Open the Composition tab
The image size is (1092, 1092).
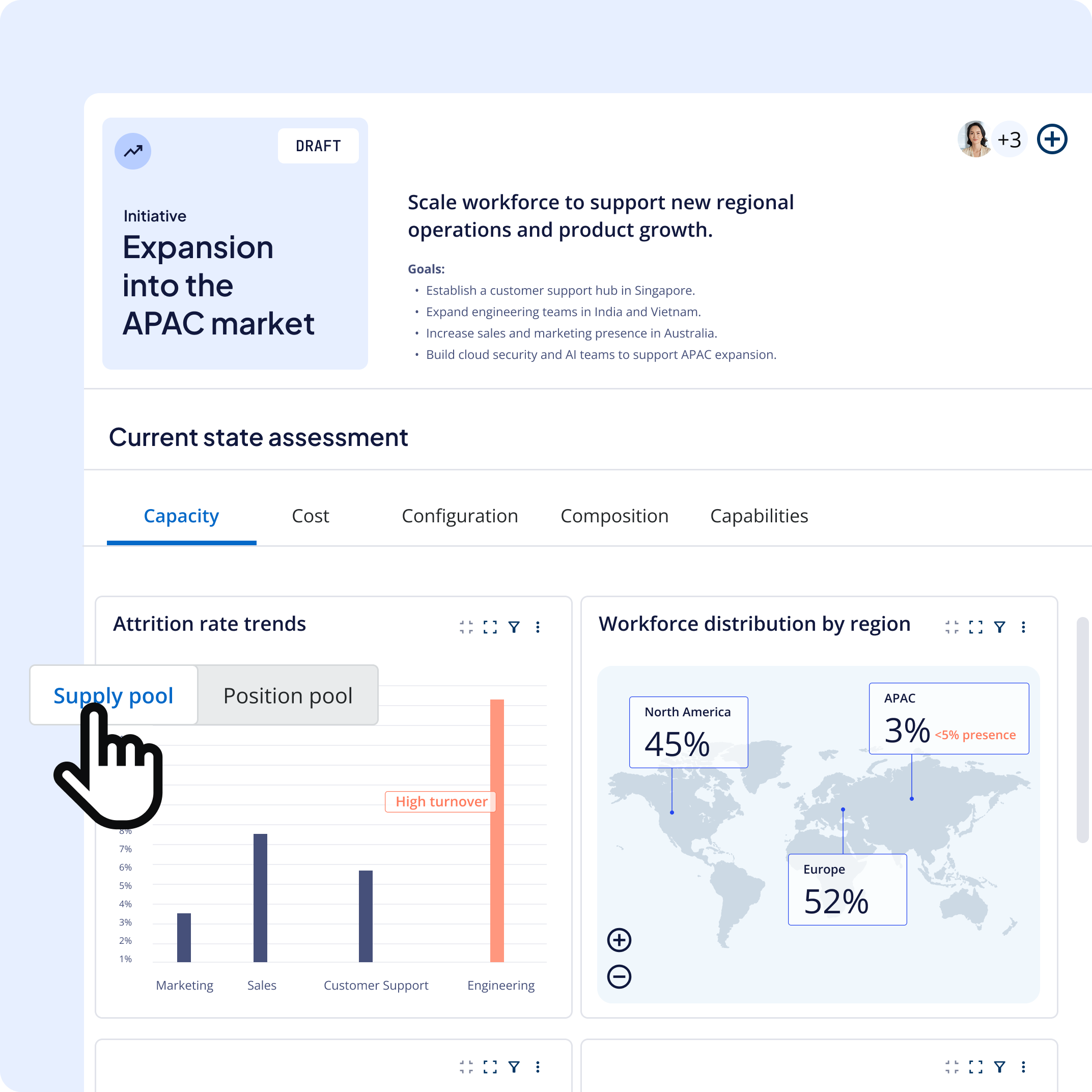tap(614, 516)
